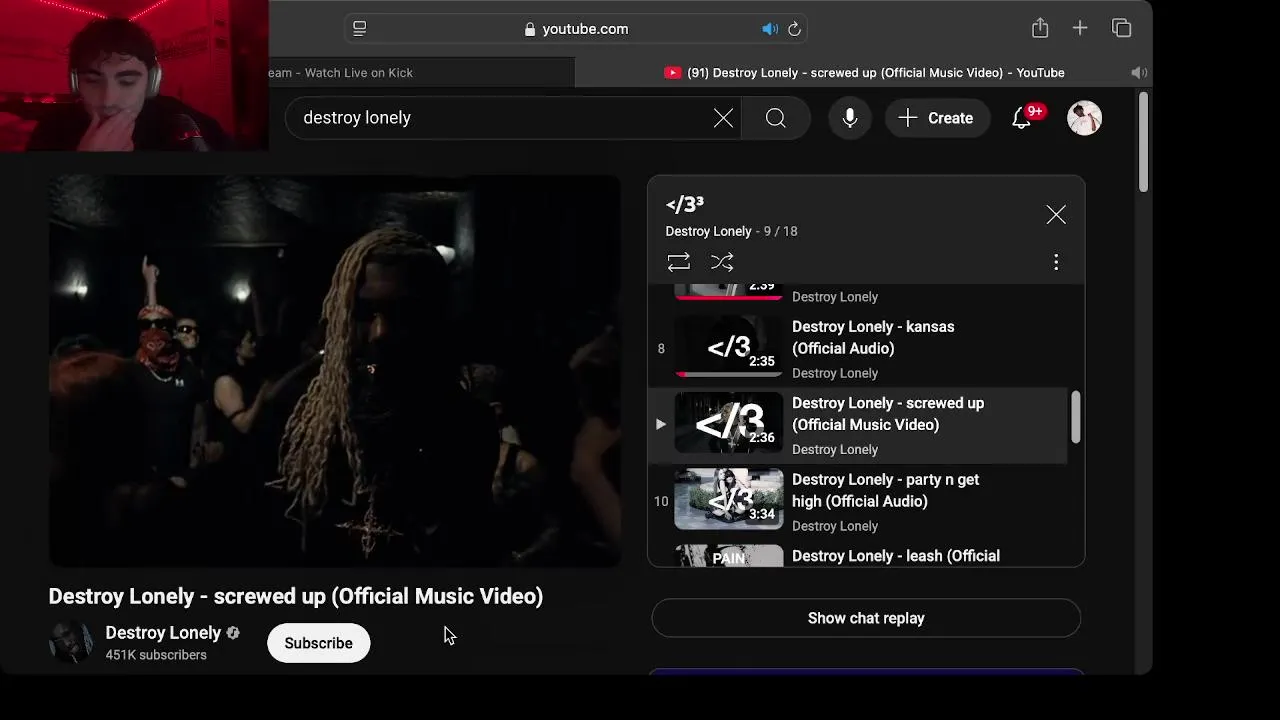Click the youtube.com address text
Image resolution: width=1280 pixels, height=720 pixels.
[585, 29]
